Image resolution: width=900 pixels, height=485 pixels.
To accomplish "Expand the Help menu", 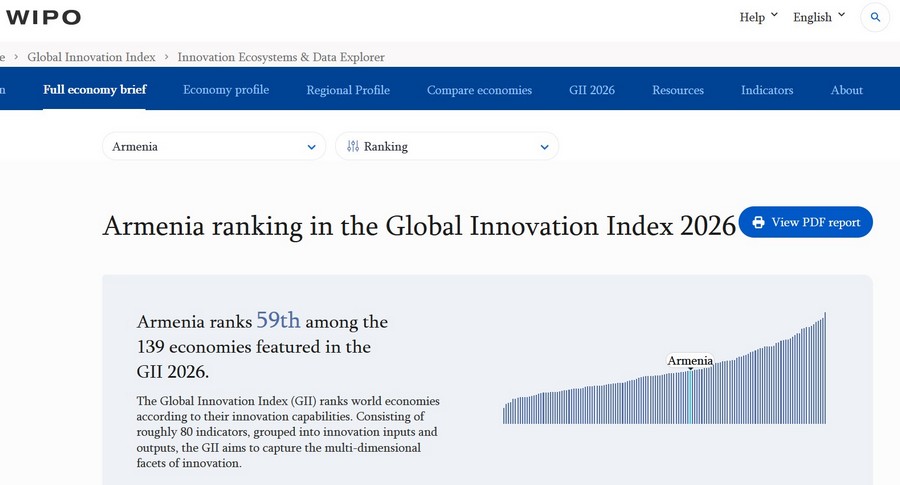I will pyautogui.click(x=758, y=17).
